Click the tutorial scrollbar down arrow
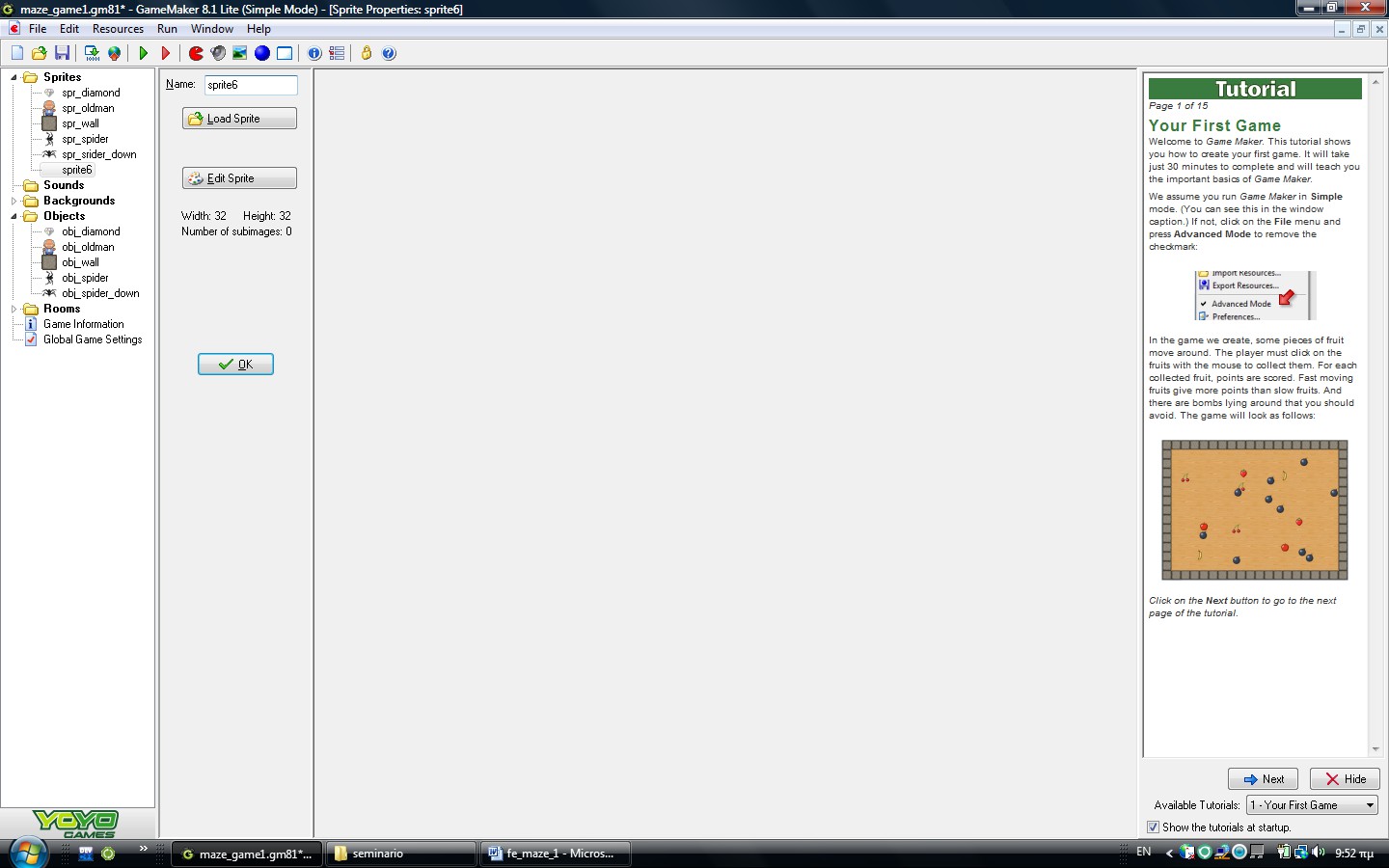 [1375, 749]
